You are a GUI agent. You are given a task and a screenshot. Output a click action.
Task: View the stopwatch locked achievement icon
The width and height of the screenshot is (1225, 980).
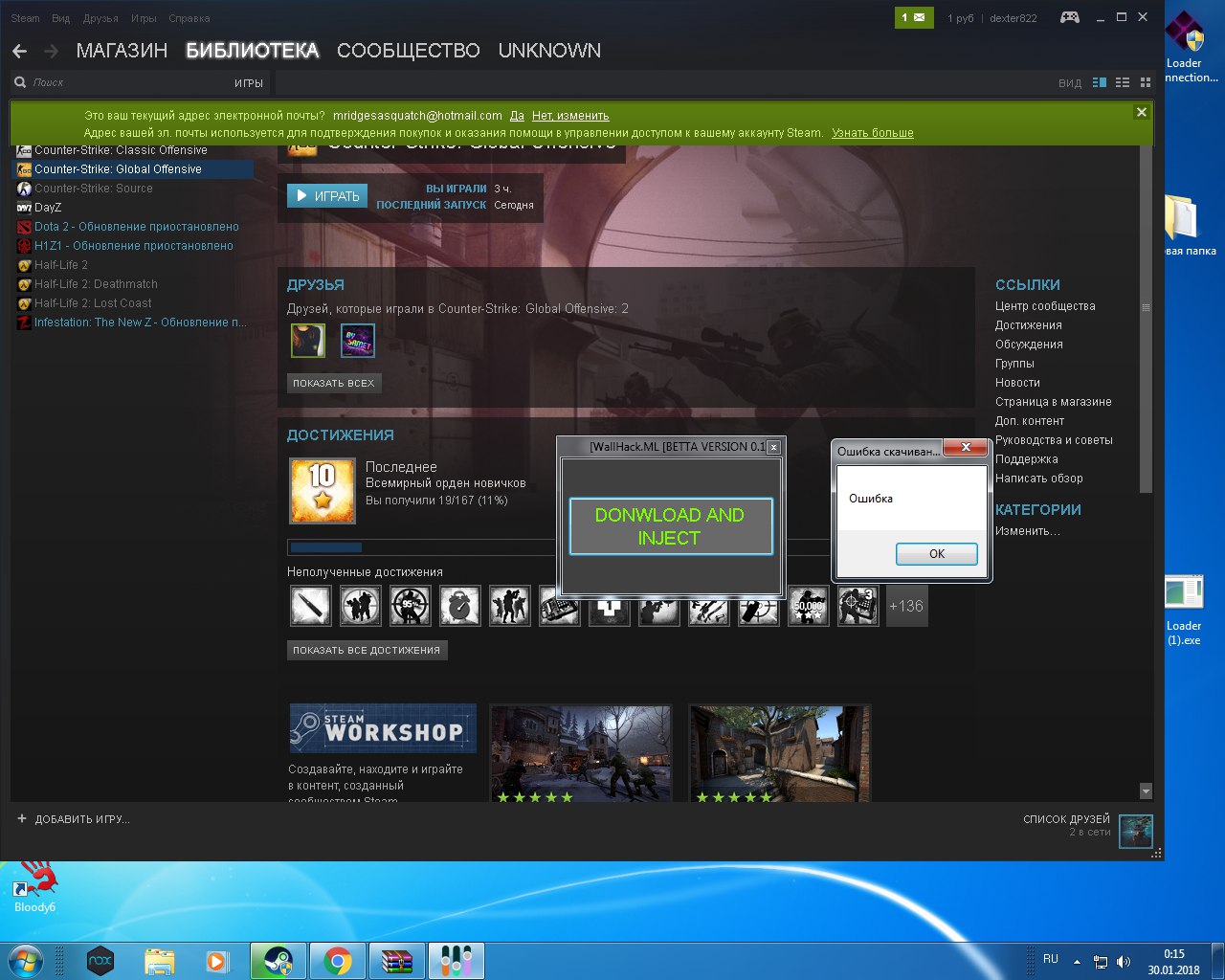point(459,606)
